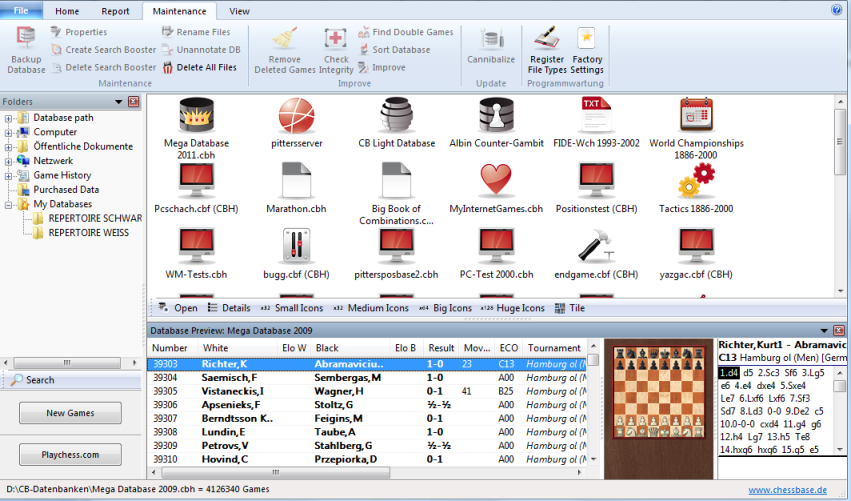This screenshot has height=501, width=851.
Task: Select pittersposbase2.cbh icon
Action: (x=396, y=246)
